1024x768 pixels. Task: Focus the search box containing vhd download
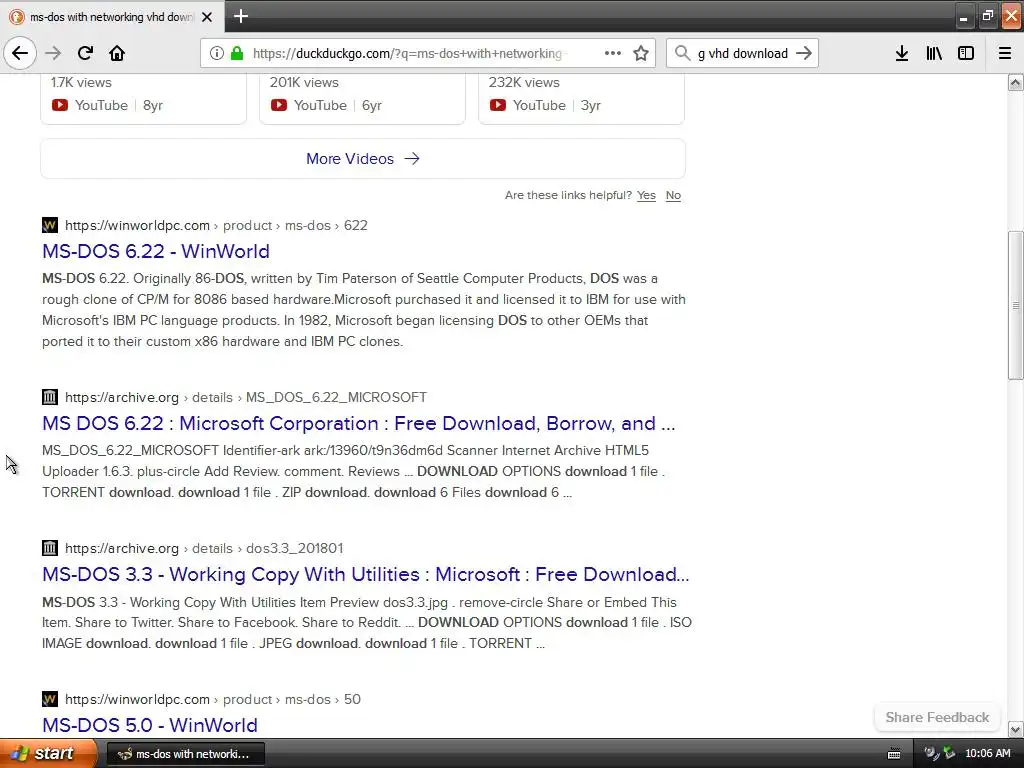[x=743, y=54]
